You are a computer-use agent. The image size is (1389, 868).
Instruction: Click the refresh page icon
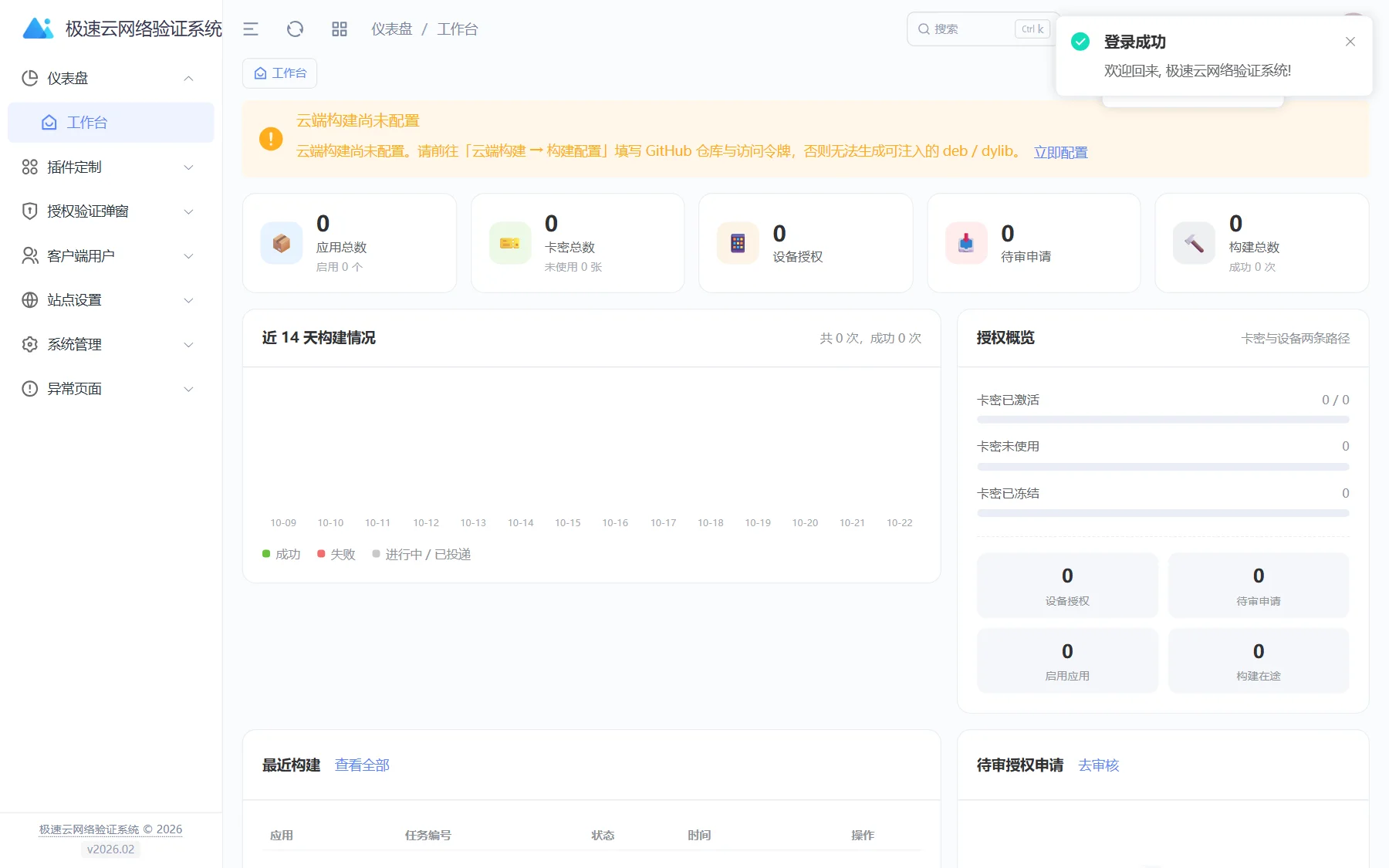point(295,29)
